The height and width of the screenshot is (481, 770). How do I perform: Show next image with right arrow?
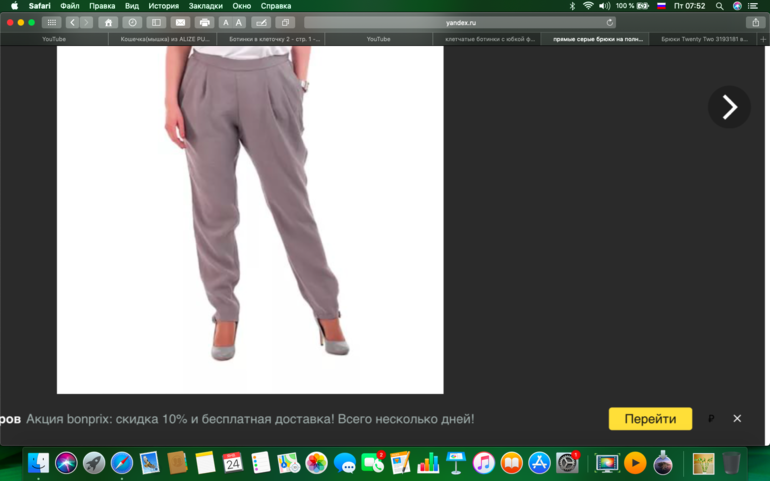click(x=729, y=107)
